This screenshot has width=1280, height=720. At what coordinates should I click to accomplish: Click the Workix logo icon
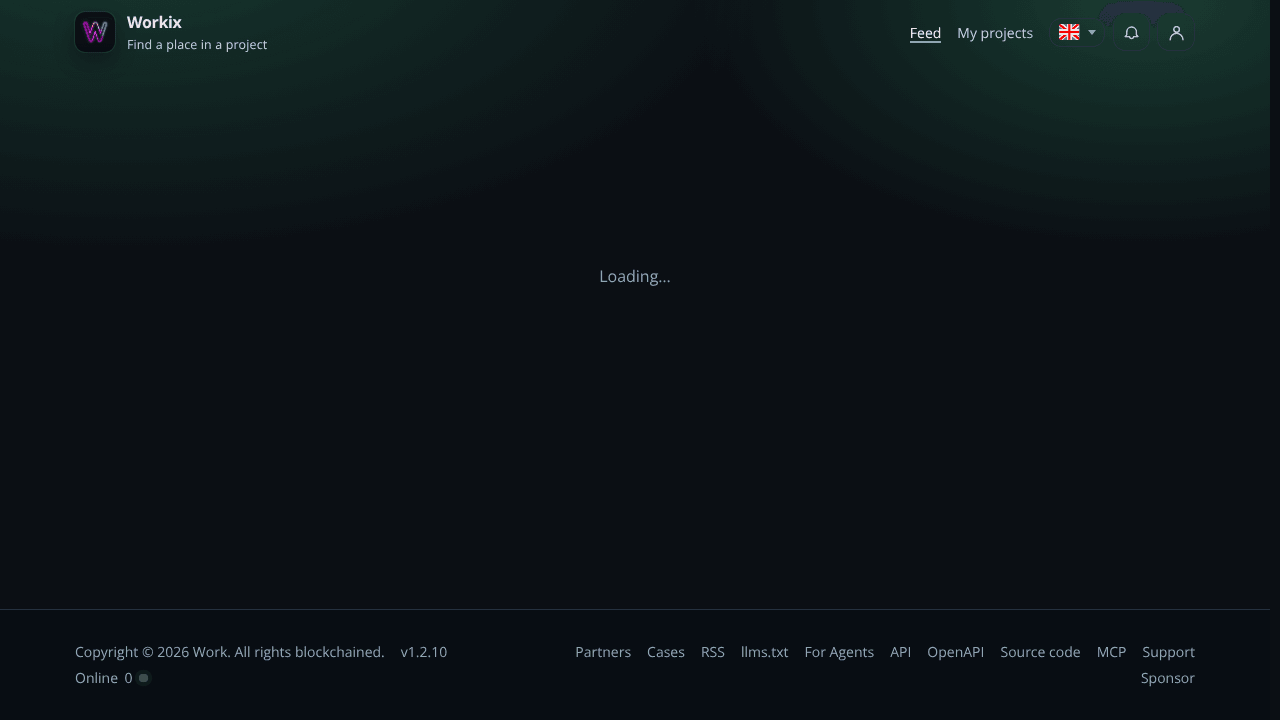95,32
